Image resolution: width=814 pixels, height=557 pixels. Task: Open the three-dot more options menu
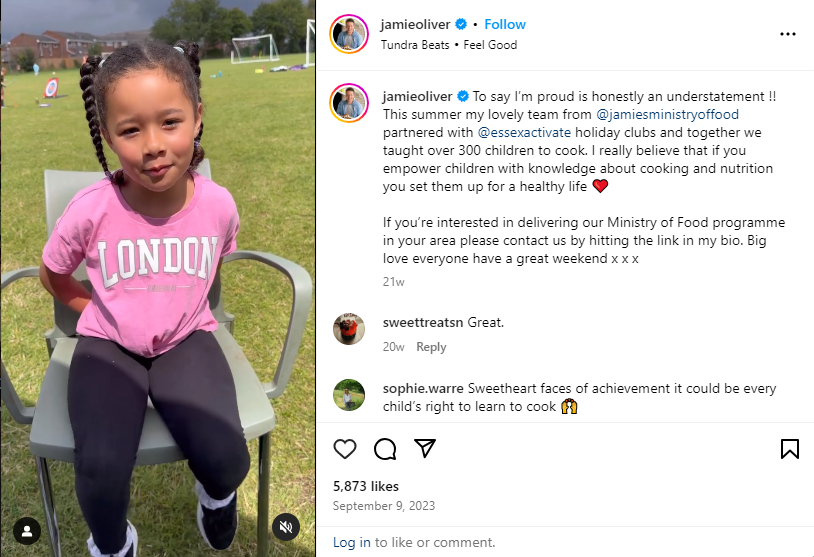(x=788, y=34)
